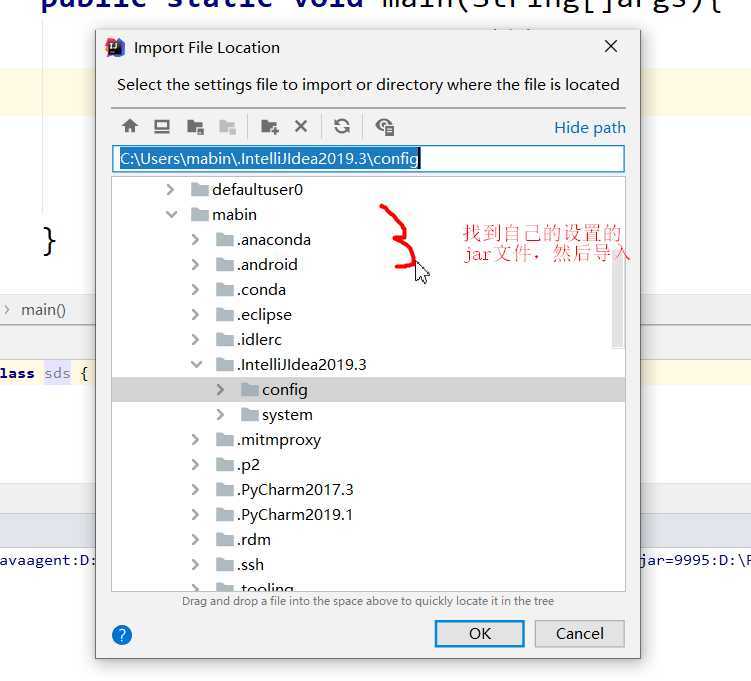Click the IntelliJ logo in dialog title
The width and height of the screenshot is (751, 681).
[115, 47]
